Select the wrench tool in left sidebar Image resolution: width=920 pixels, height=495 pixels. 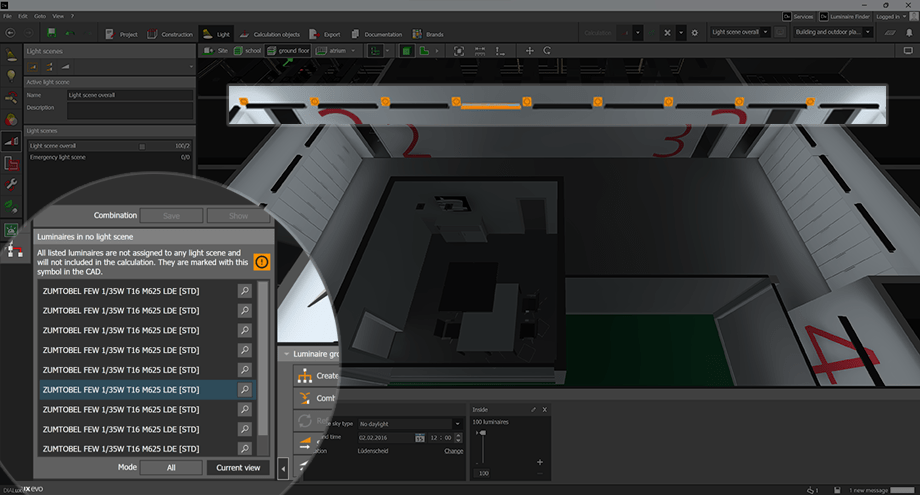[11, 185]
